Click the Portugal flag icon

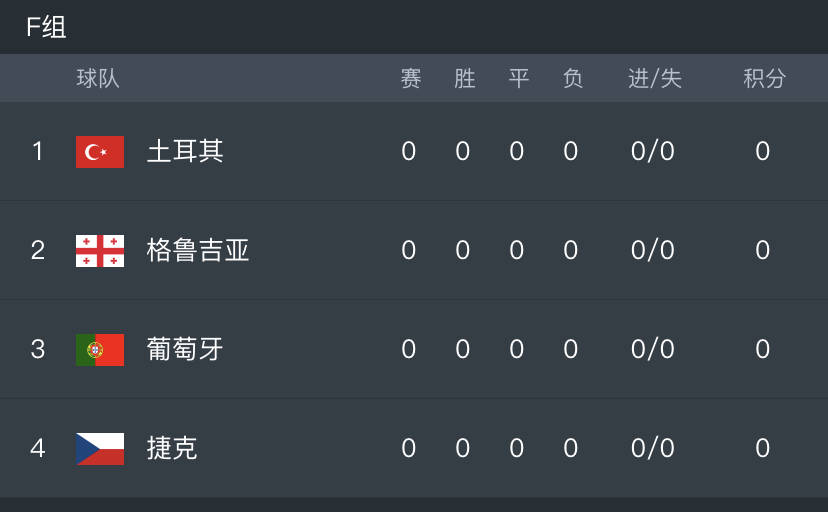100,349
